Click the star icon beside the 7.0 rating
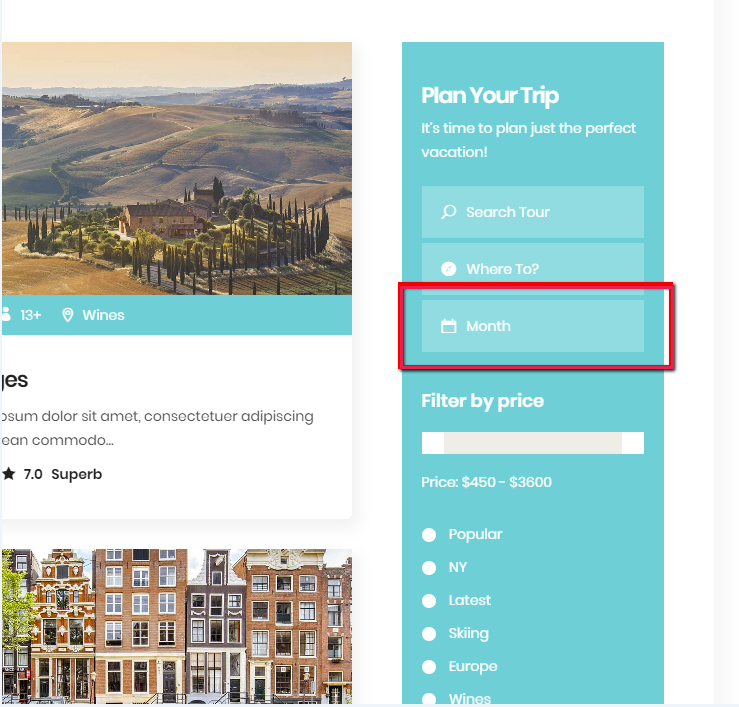 point(9,474)
